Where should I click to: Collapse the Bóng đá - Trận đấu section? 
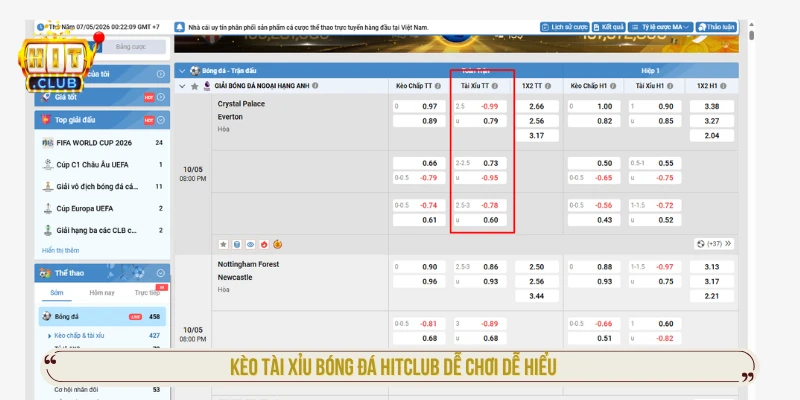click(x=182, y=71)
